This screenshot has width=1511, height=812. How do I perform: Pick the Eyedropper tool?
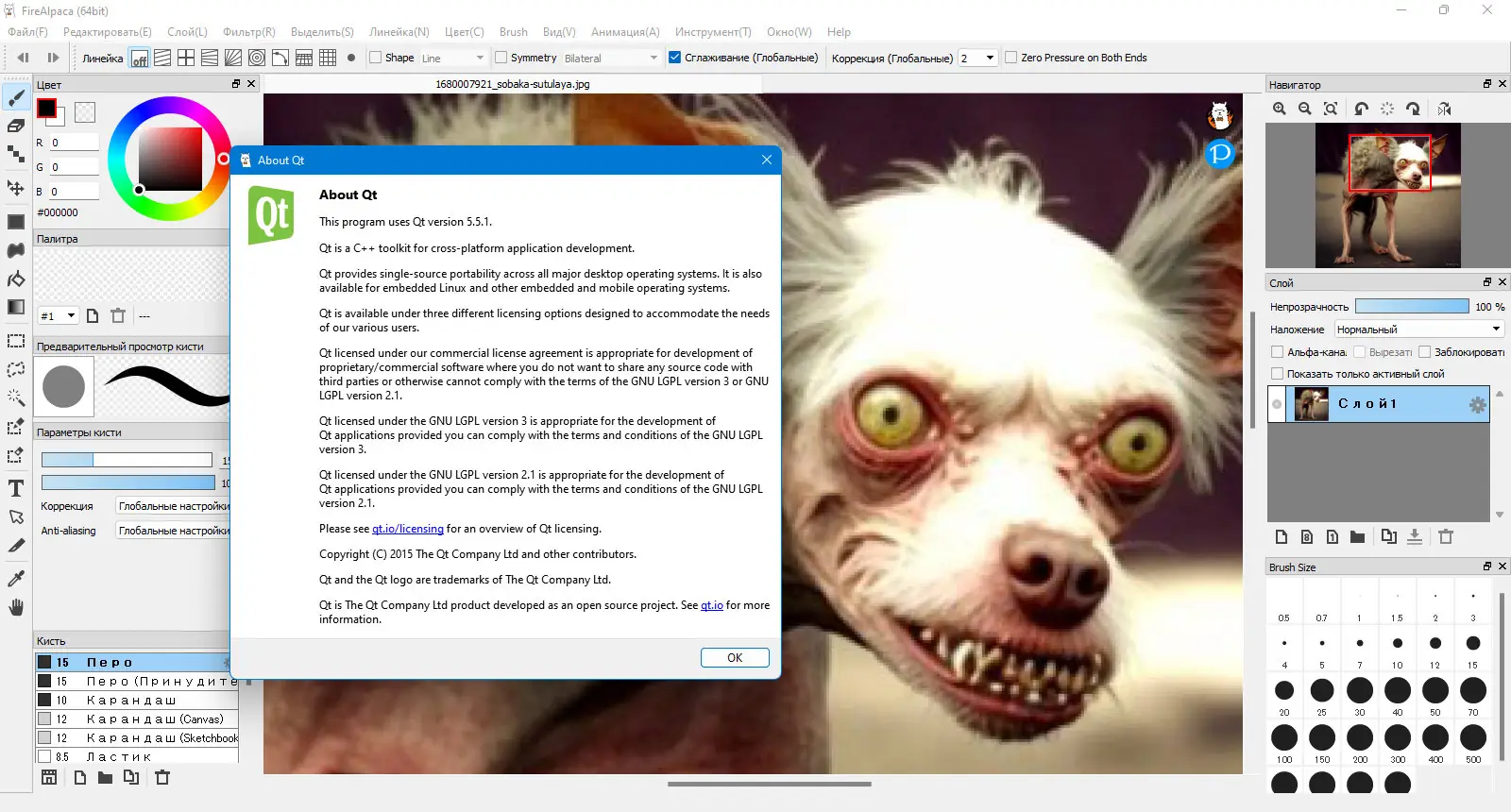point(16,578)
